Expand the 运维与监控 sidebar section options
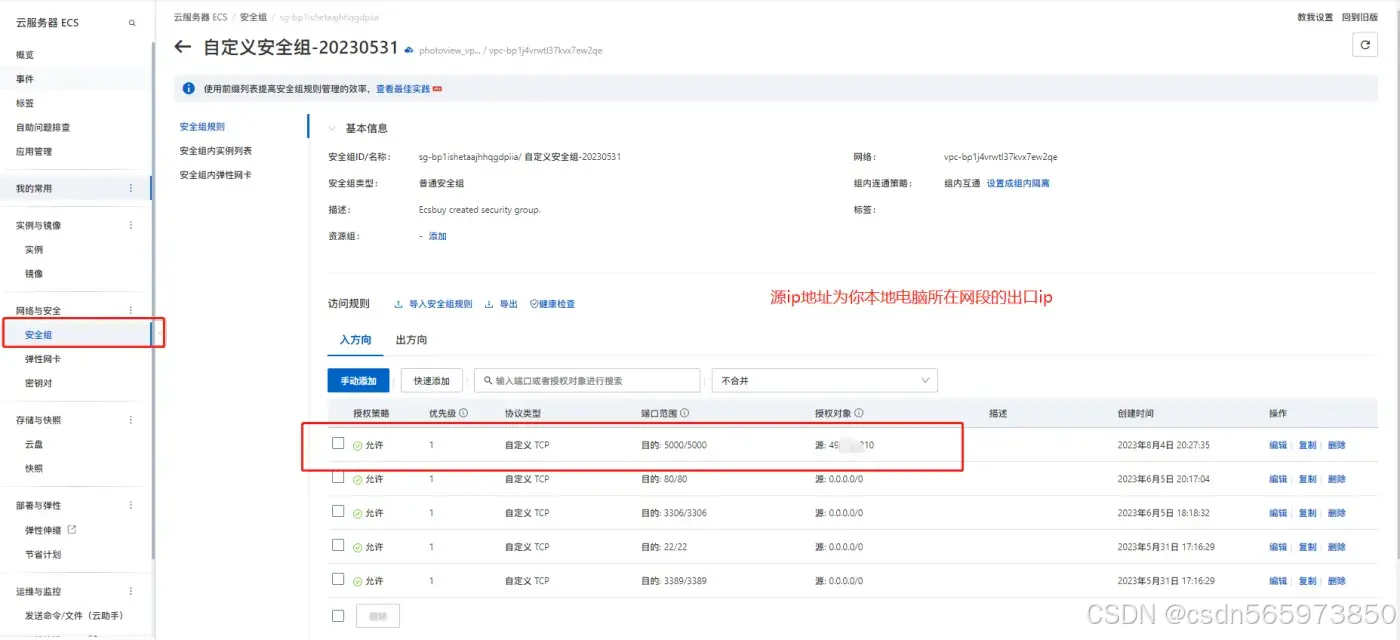This screenshot has width=1400, height=640. 130,591
